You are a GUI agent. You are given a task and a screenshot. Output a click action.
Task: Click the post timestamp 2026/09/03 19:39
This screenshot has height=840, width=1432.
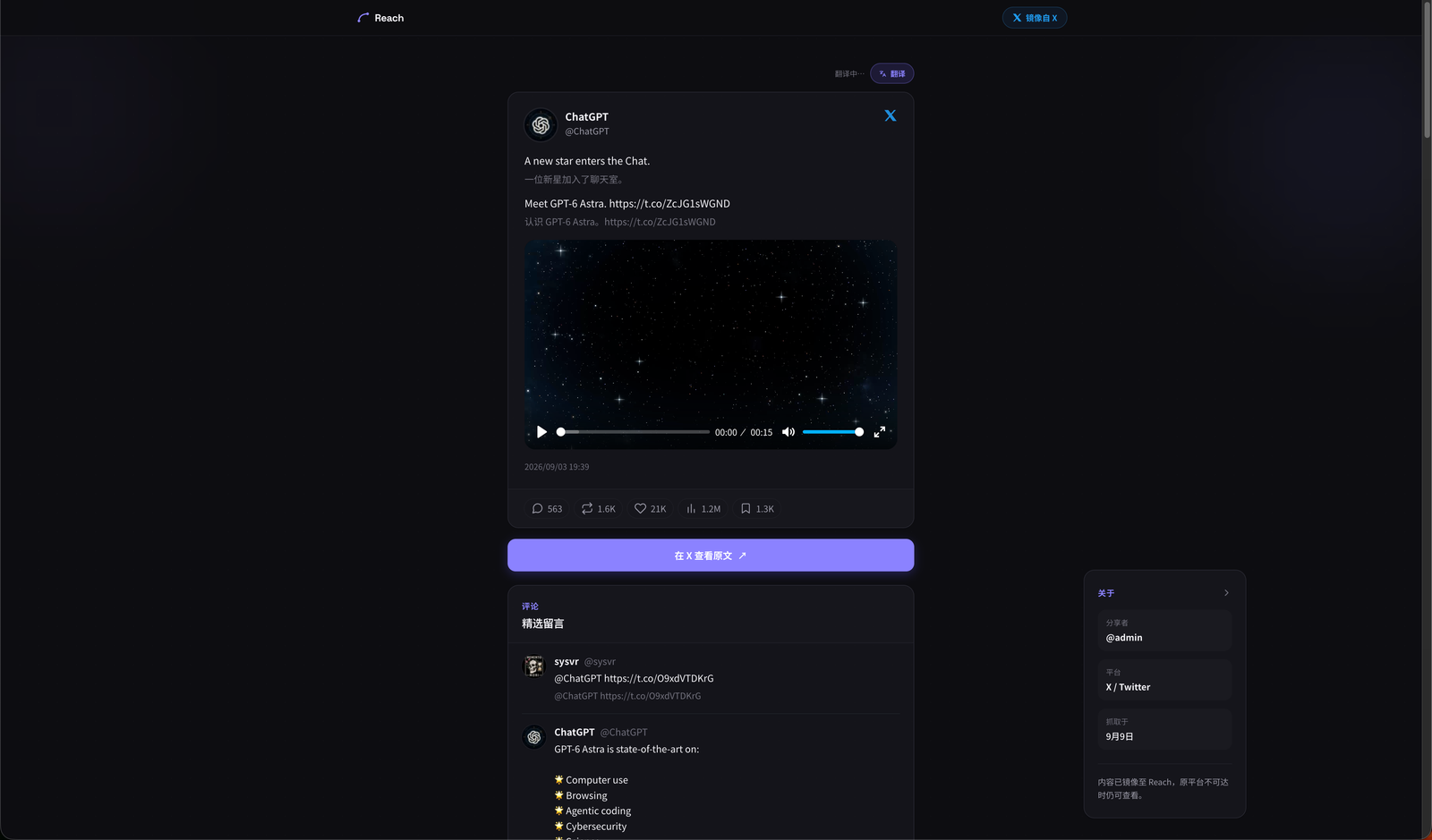[557, 467]
